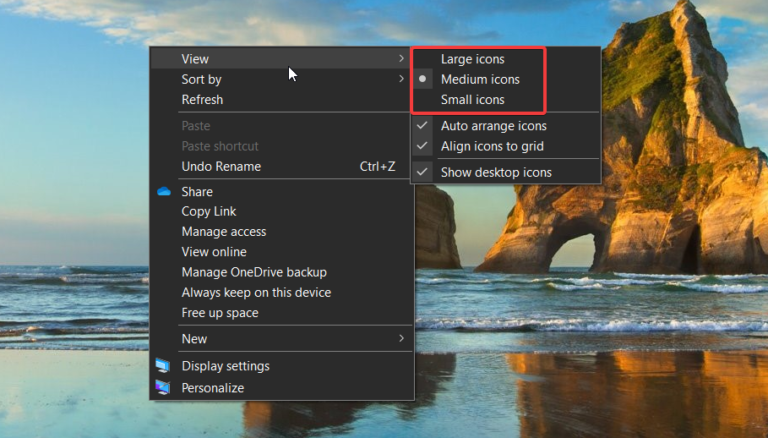Open Manage access option
Viewport: 768px width, 438px height.
click(223, 232)
